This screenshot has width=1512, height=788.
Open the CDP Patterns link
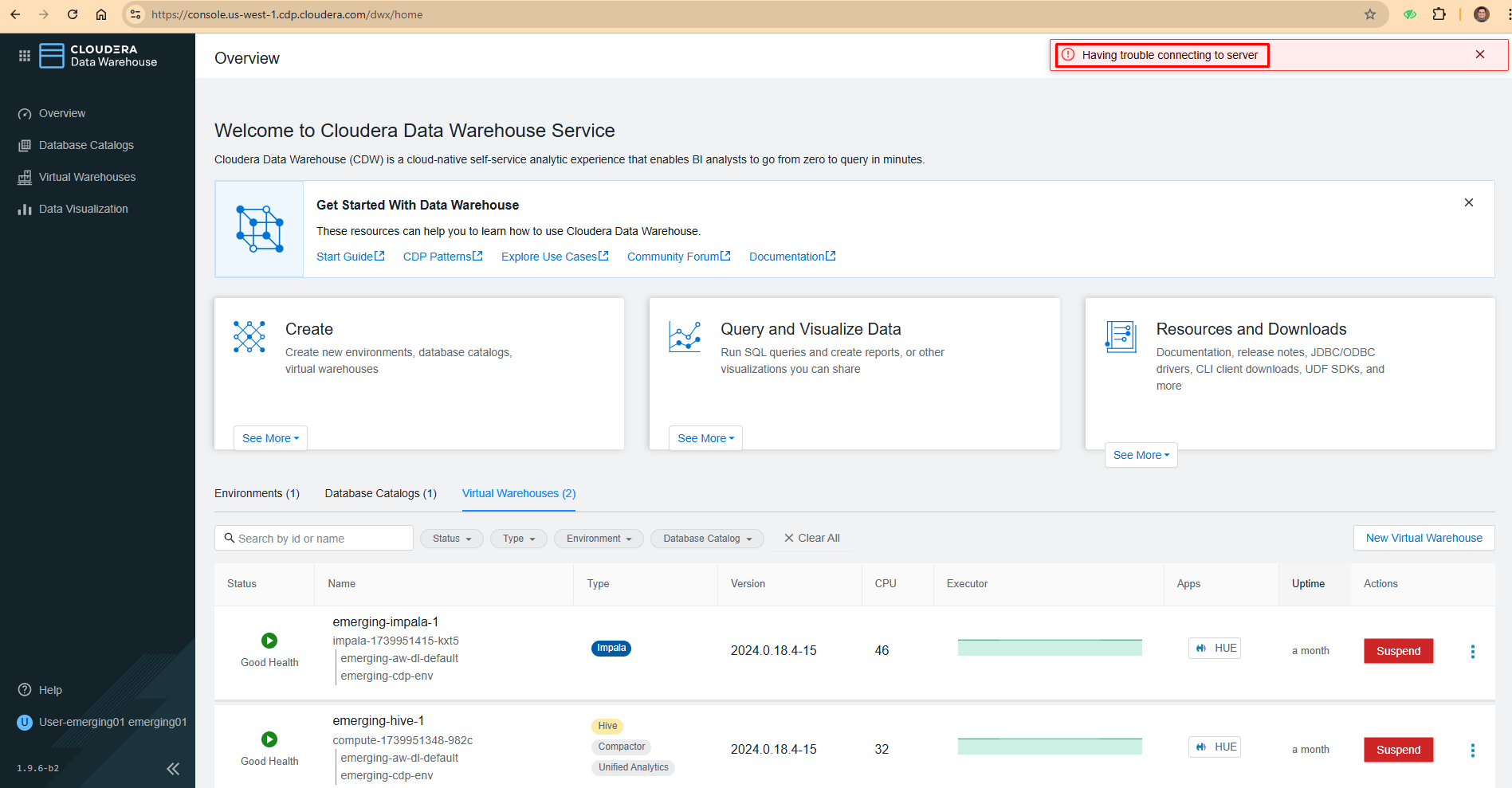[x=443, y=257]
